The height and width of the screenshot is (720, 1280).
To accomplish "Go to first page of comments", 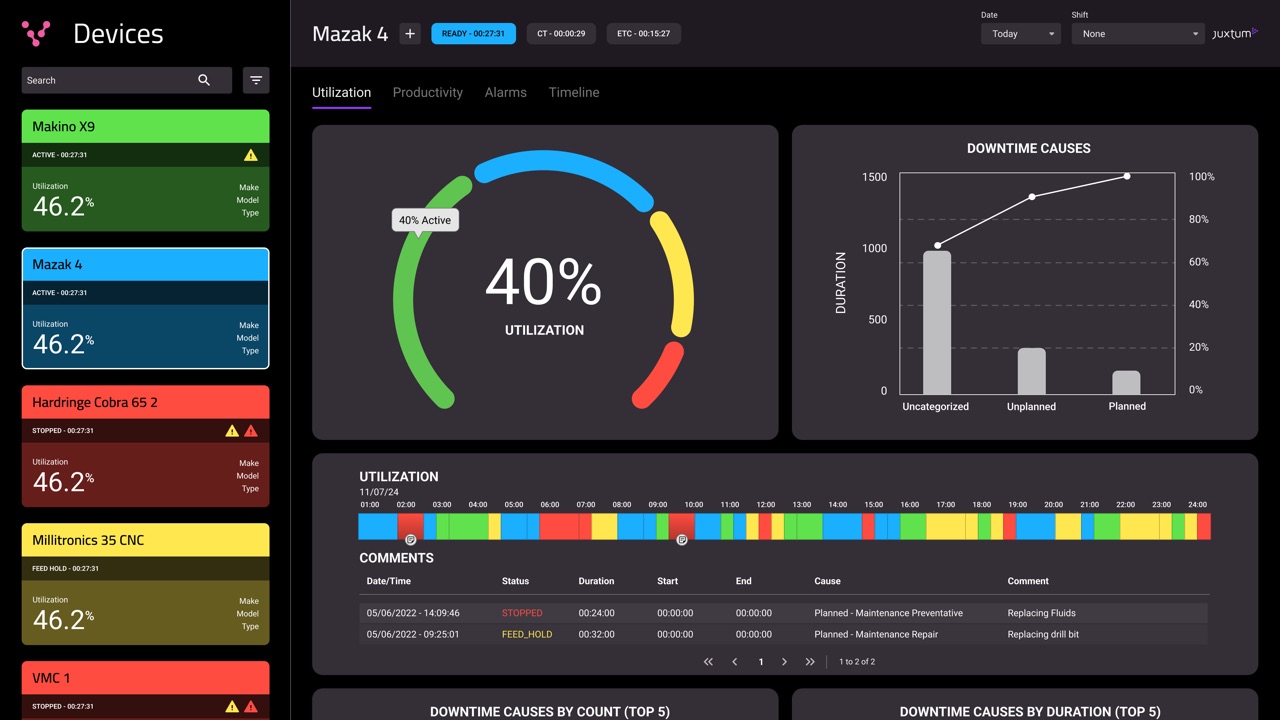I will [x=708, y=662].
